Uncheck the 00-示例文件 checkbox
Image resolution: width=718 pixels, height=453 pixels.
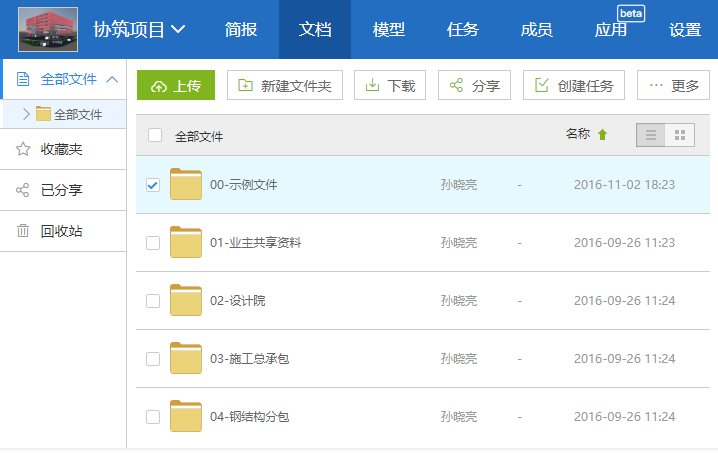[153, 185]
